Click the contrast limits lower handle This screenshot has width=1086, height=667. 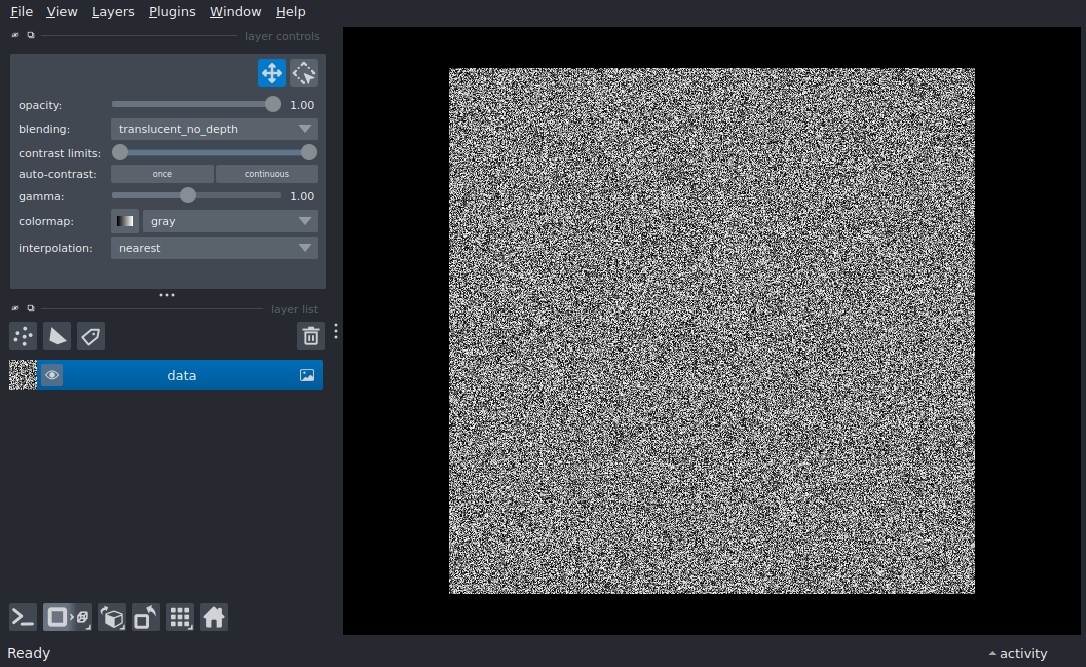120,152
